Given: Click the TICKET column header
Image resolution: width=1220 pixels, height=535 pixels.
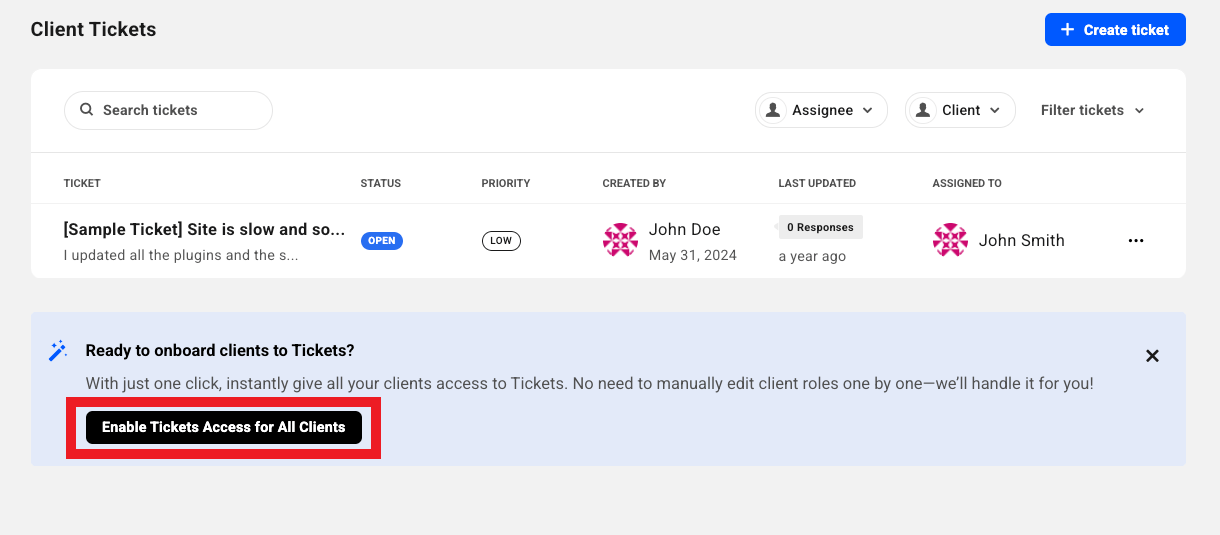Looking at the screenshot, I should tap(82, 183).
